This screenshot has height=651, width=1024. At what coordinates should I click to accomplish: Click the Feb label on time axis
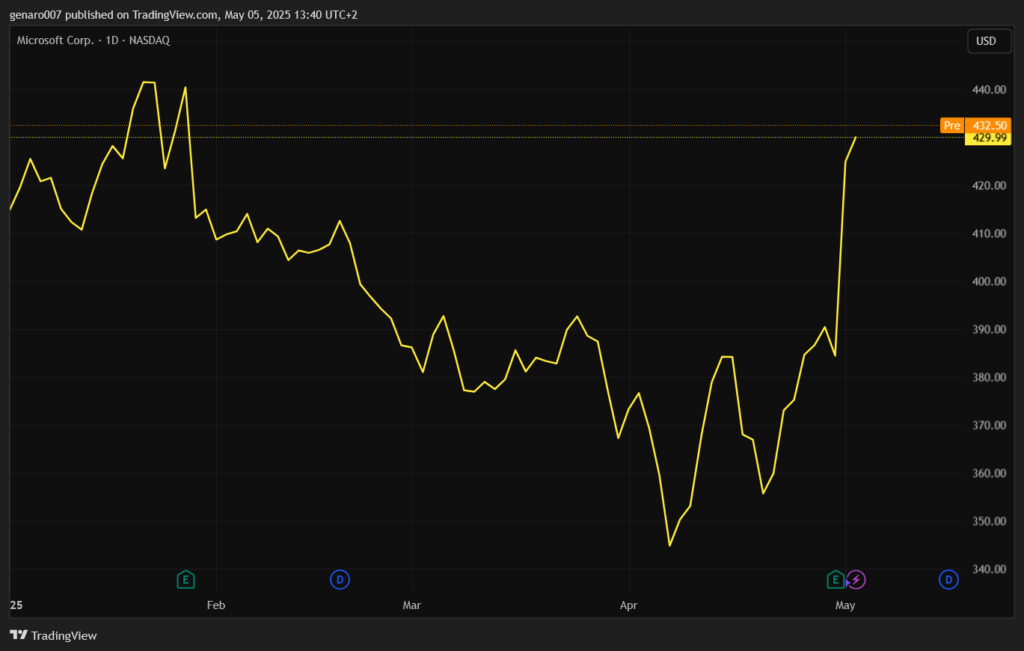click(x=215, y=605)
